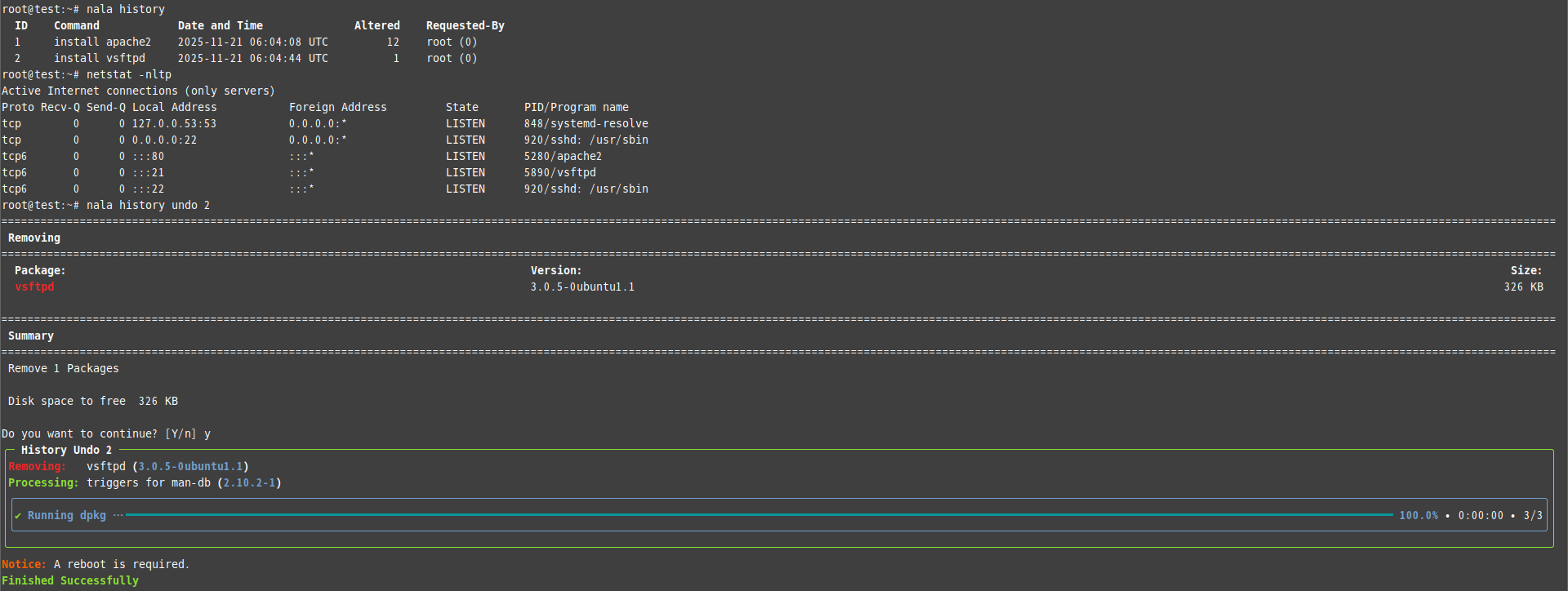The height and width of the screenshot is (591, 1568).
Task: Click the 'Requested-By' column header
Action: click(x=465, y=26)
